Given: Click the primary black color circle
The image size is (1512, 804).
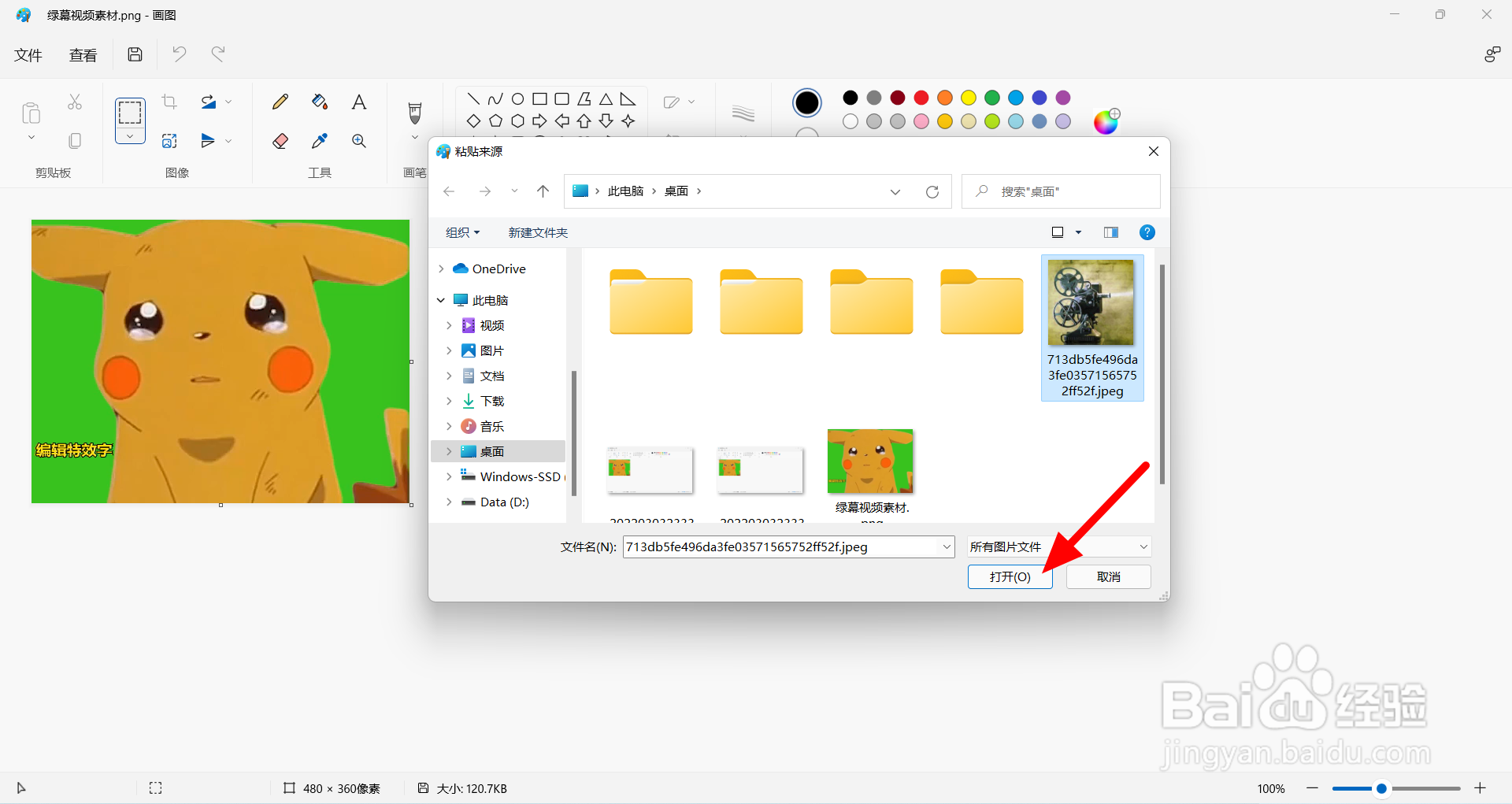Looking at the screenshot, I should coord(807,102).
